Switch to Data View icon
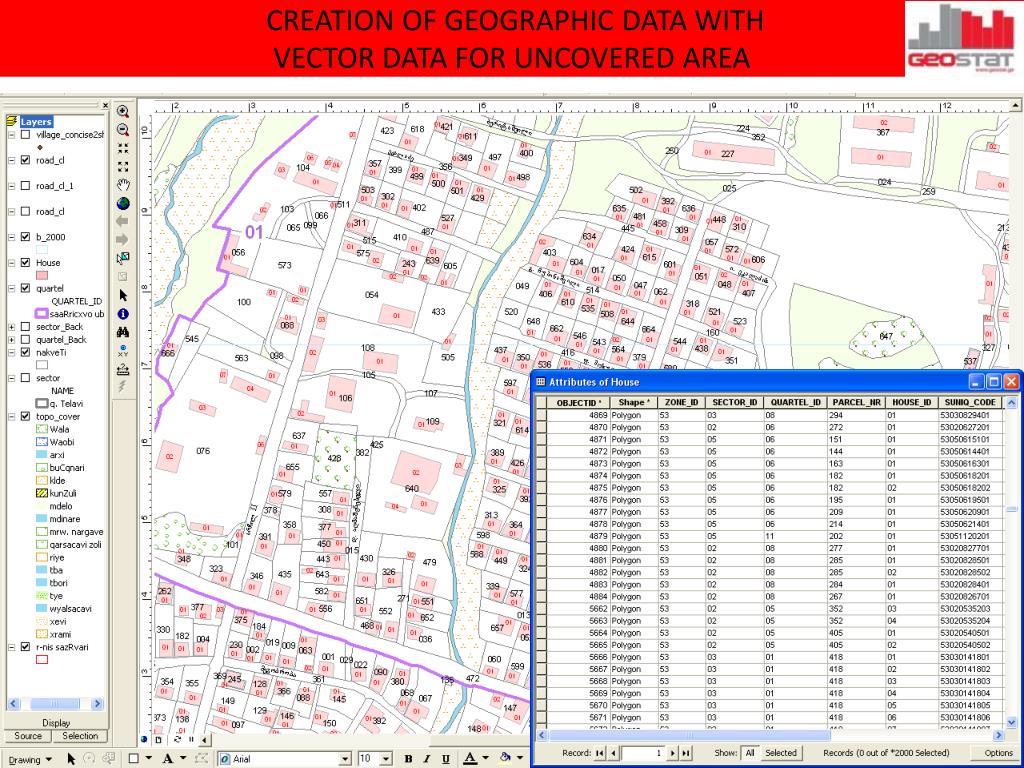1024x768 pixels. 144,740
